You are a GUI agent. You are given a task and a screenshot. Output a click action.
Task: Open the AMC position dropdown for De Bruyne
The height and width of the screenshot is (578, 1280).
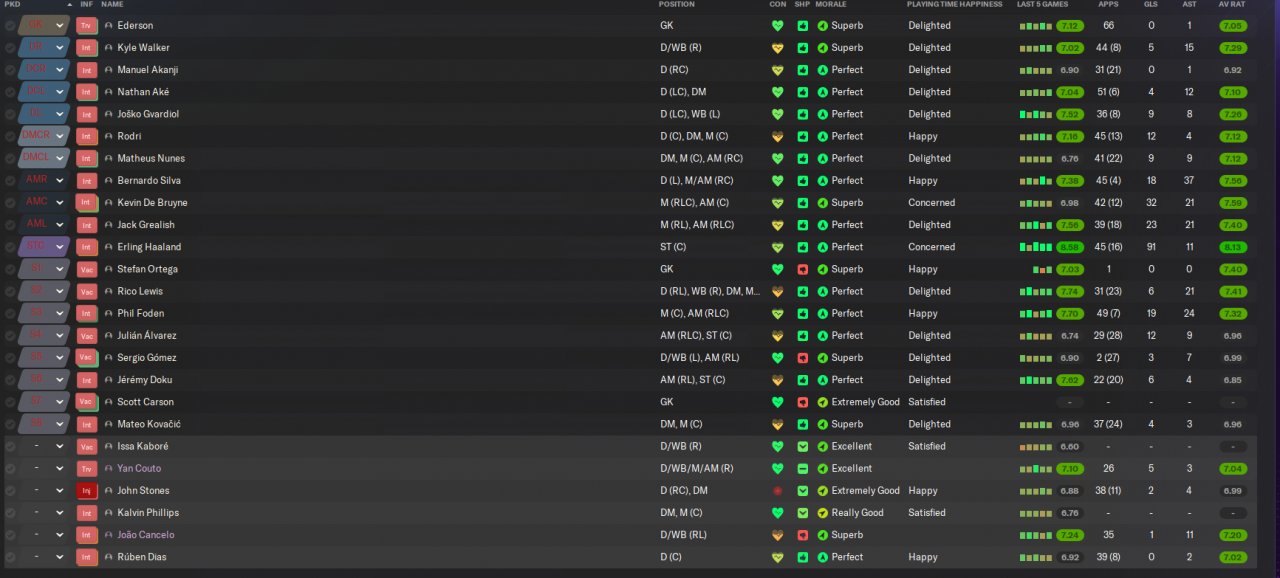43,203
